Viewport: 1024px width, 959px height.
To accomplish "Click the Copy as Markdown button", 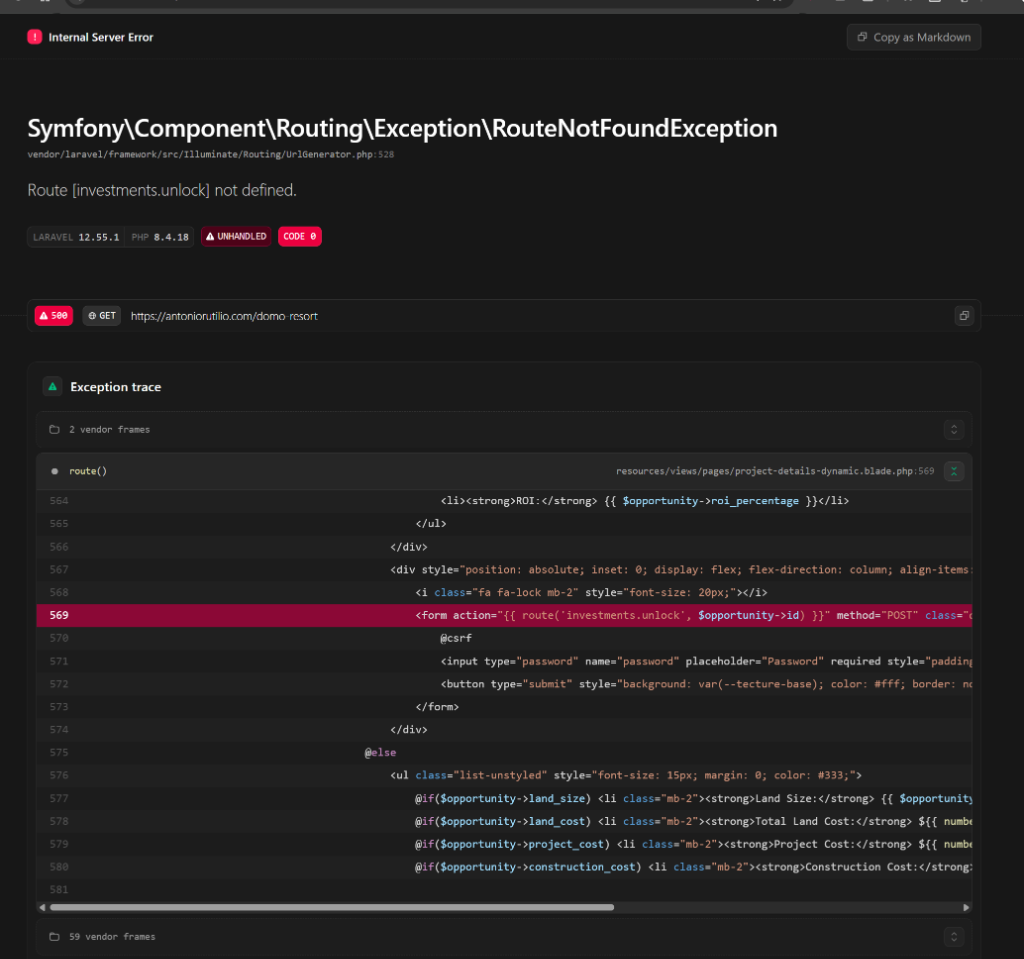I will 913,37.
